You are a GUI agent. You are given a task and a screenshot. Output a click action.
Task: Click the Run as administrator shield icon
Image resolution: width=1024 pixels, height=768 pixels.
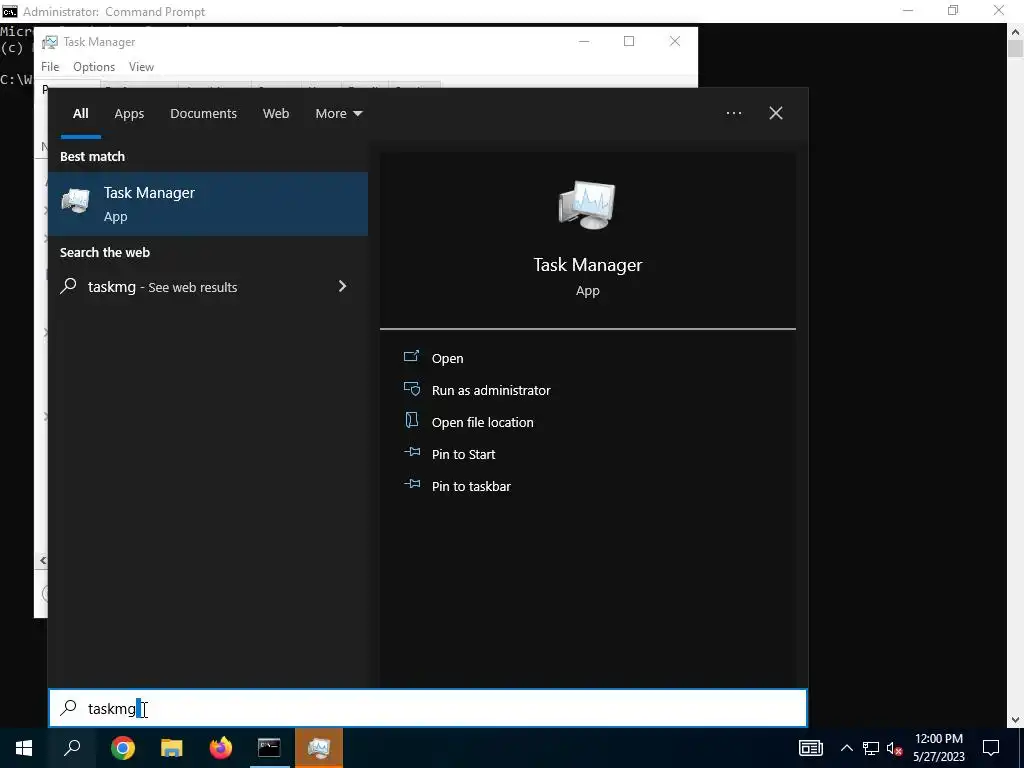tap(411, 389)
